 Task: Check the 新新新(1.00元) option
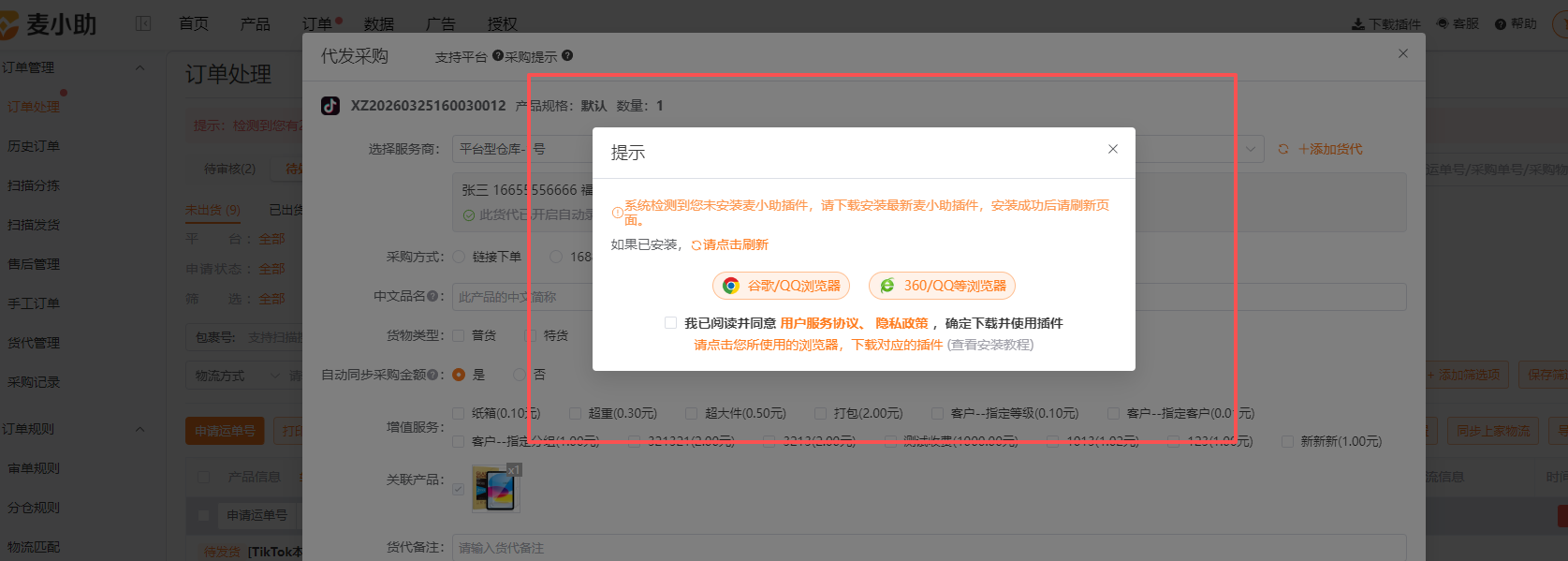(x=1288, y=441)
